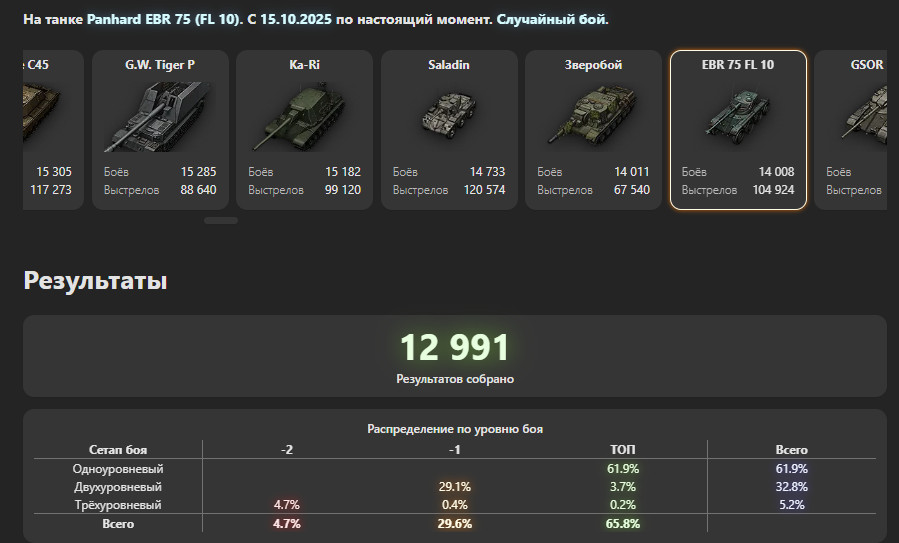This screenshot has width=899, height=543.
Task: Open the Panhard EBR 75 (FL 10) header link
Action: point(164,19)
